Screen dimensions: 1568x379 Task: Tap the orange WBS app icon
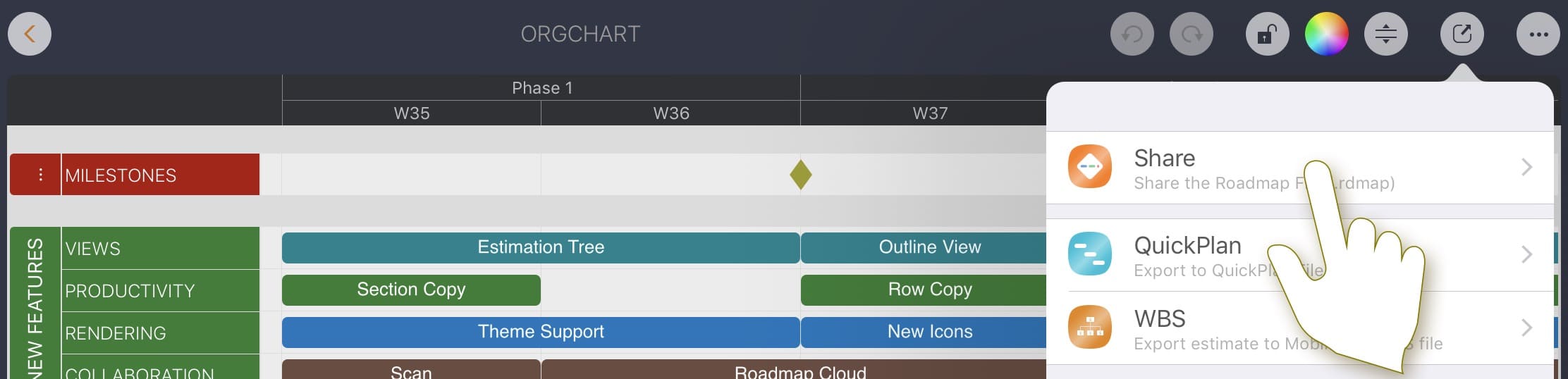coord(1089,328)
